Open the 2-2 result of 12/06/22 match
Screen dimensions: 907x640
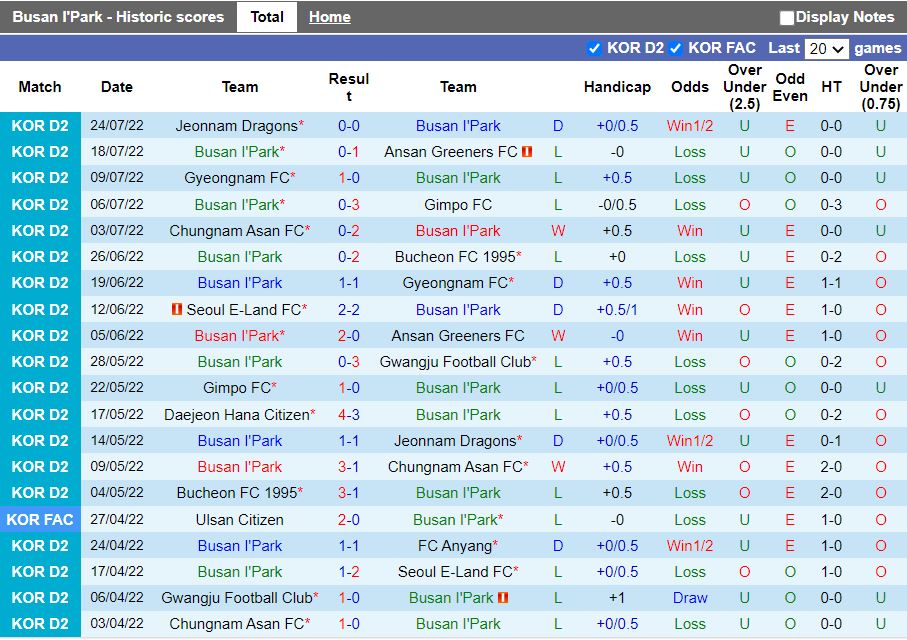tap(349, 310)
